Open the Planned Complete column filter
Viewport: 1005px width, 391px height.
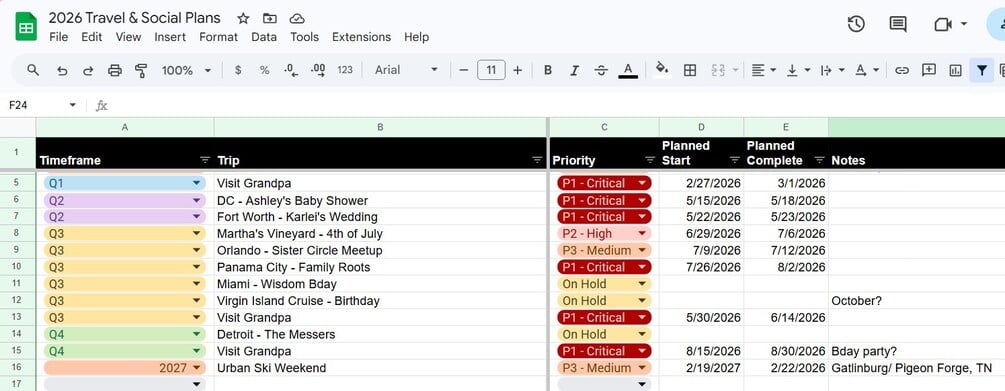[819, 160]
